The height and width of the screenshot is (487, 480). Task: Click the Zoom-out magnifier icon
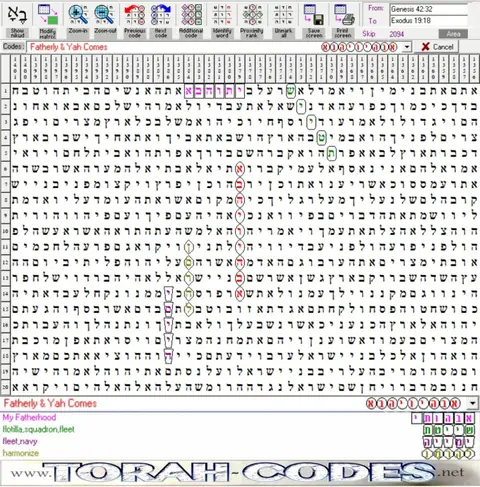pyautogui.click(x=104, y=15)
